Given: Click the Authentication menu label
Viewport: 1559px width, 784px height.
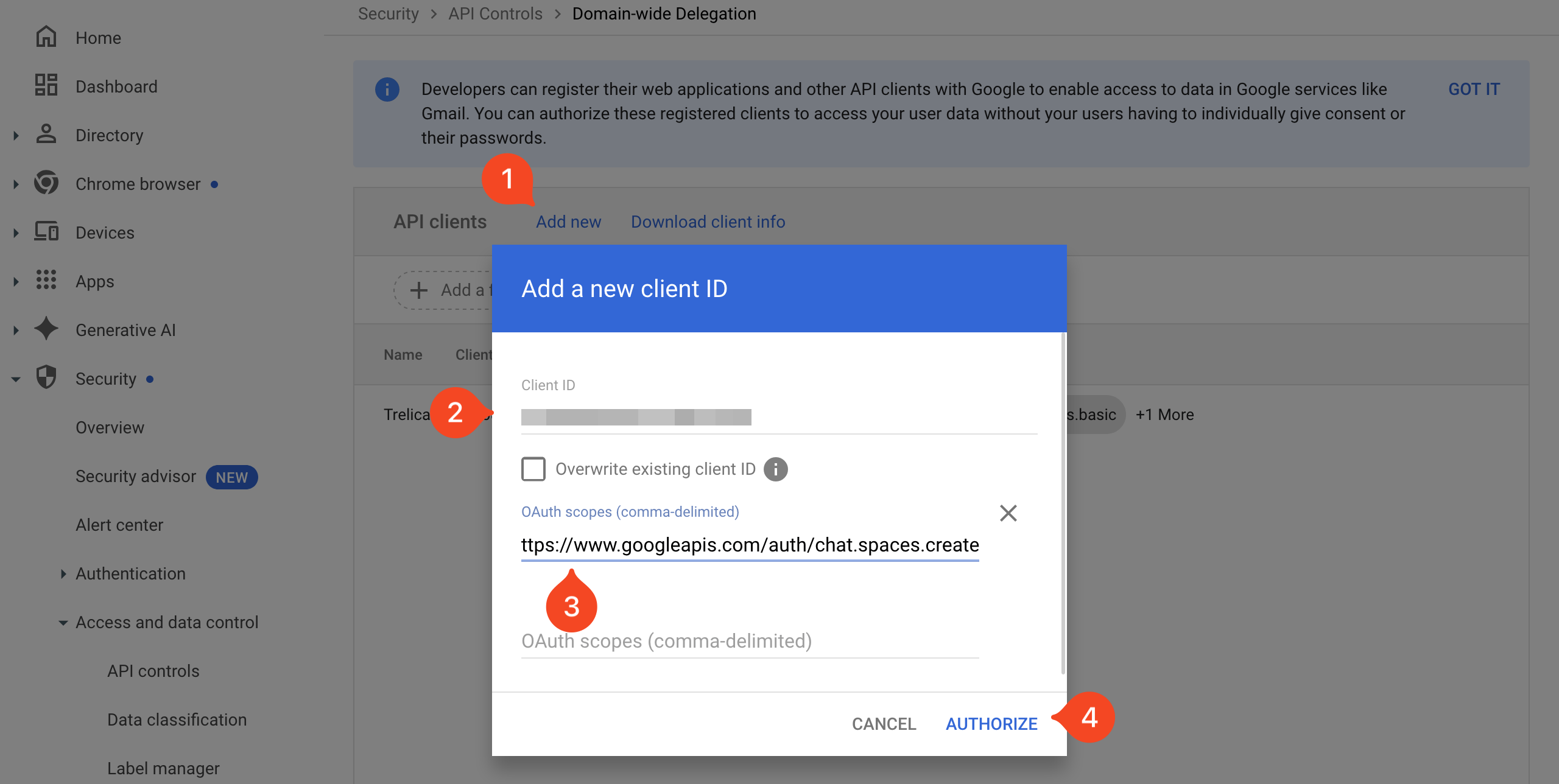Looking at the screenshot, I should coord(130,573).
